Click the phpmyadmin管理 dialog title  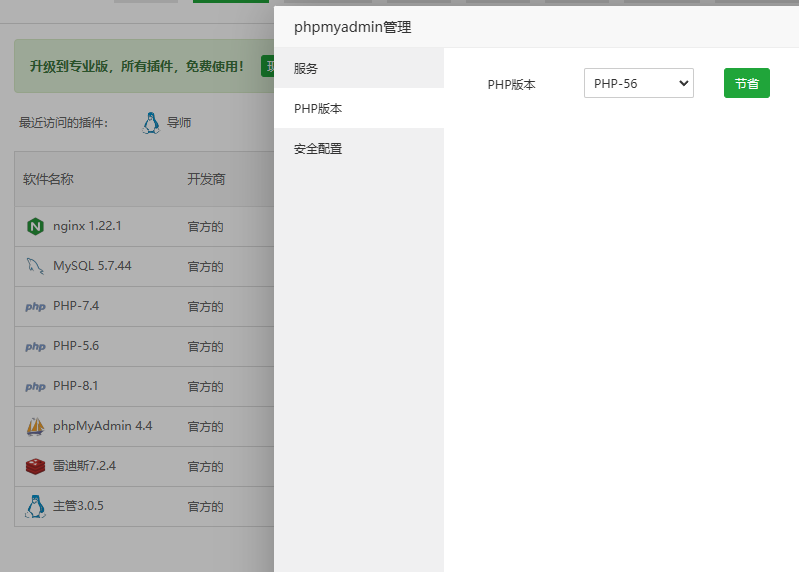pyautogui.click(x=353, y=27)
